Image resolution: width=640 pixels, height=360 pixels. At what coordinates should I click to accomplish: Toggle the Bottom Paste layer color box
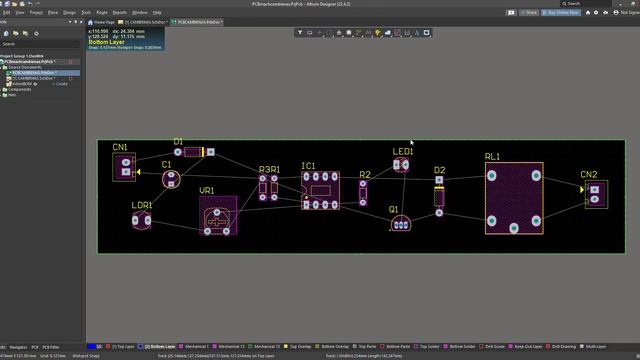click(382, 347)
